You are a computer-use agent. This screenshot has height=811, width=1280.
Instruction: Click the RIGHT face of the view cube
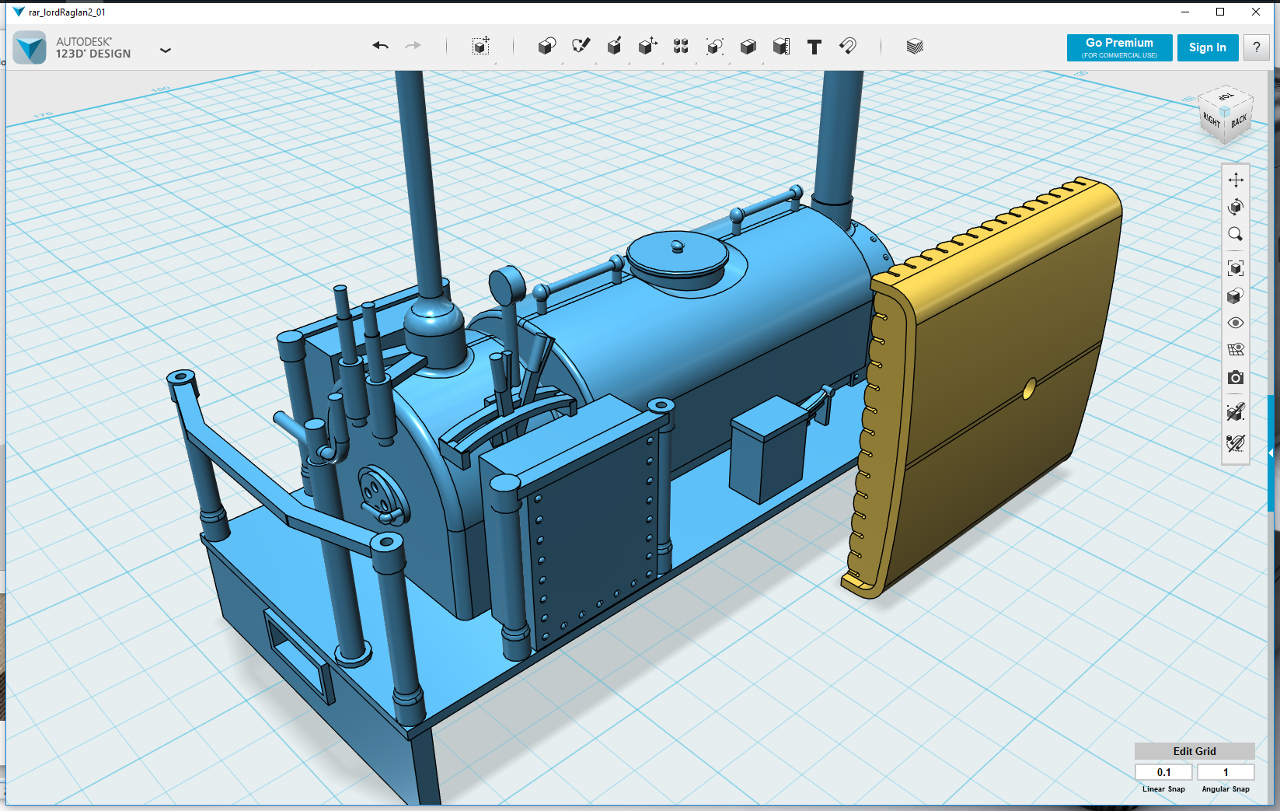[1213, 121]
